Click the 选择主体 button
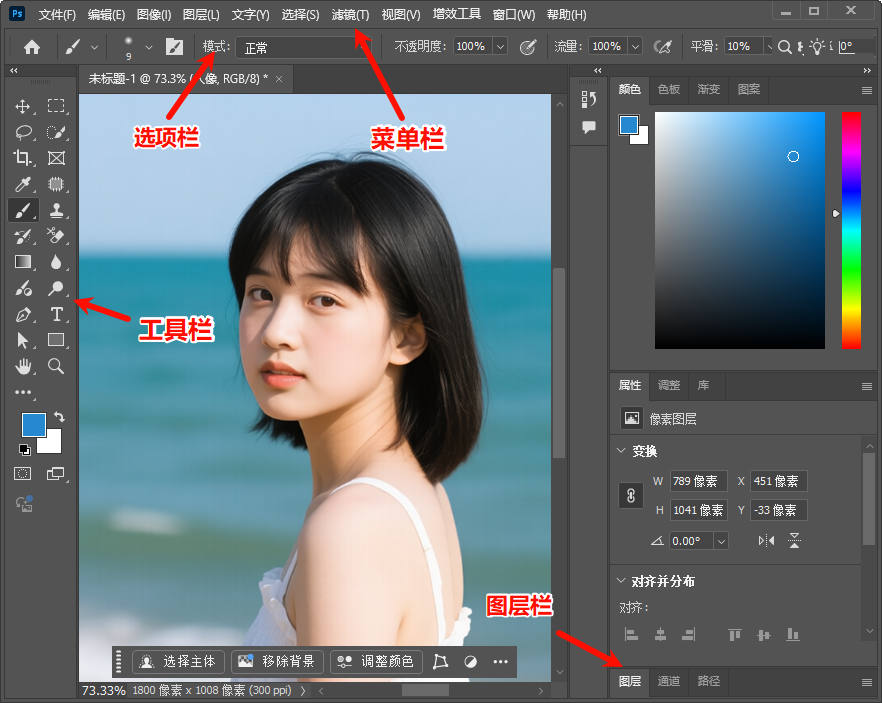This screenshot has height=703, width=882. [179, 662]
